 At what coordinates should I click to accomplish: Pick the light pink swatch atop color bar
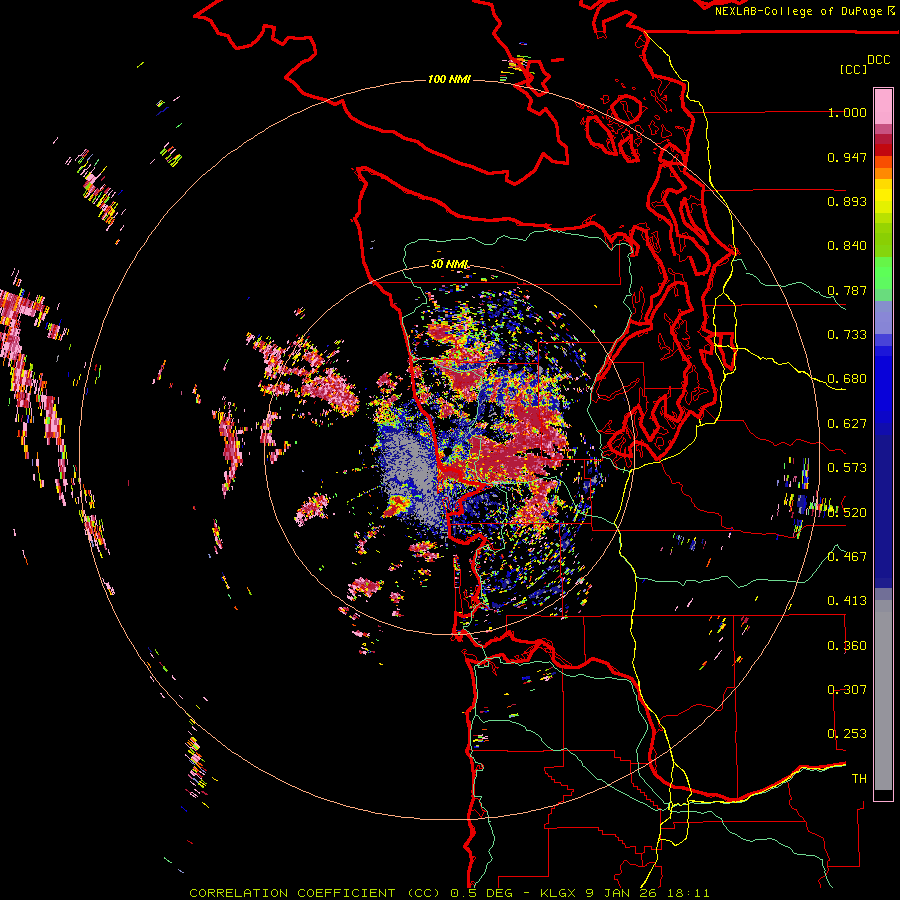pyautogui.click(x=883, y=107)
